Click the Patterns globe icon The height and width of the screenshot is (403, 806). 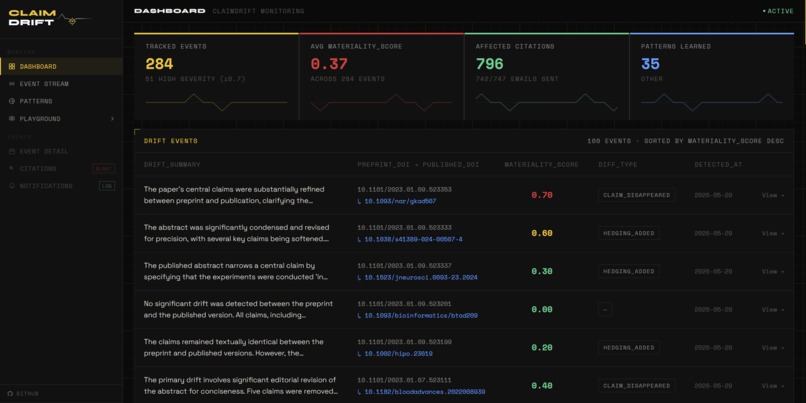pos(12,101)
